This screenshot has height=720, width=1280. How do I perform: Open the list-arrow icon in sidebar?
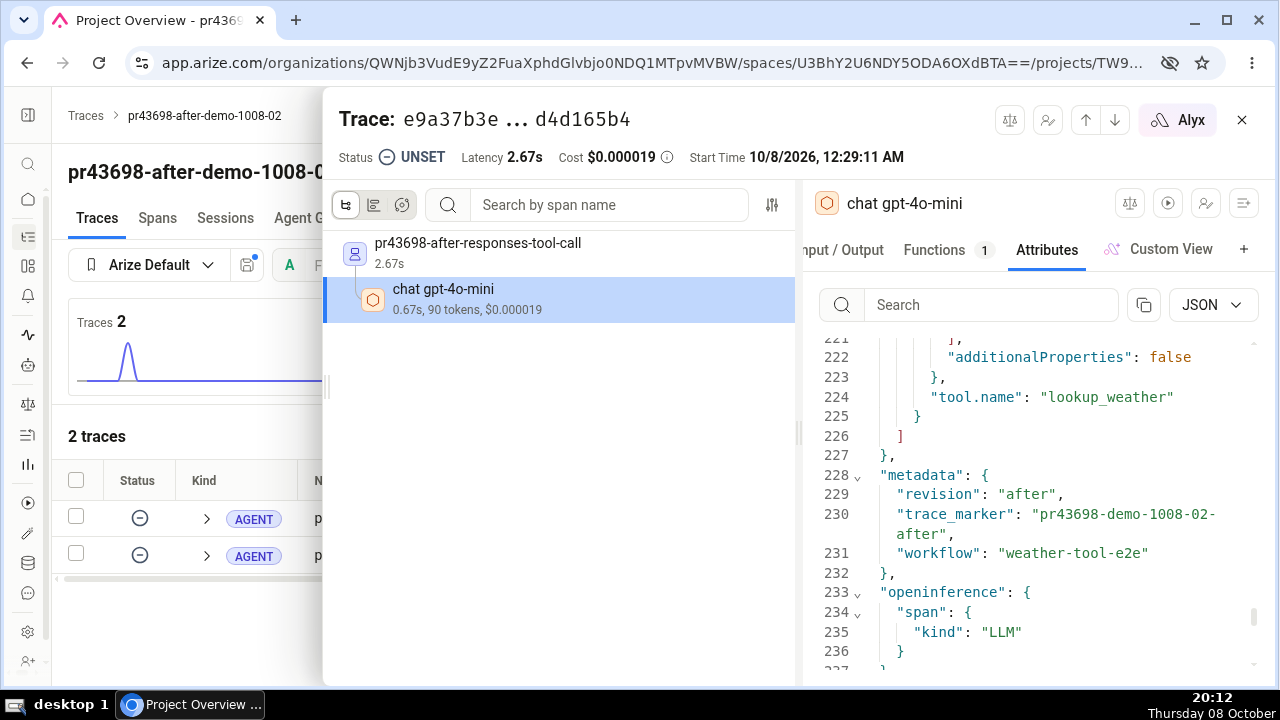[28, 435]
